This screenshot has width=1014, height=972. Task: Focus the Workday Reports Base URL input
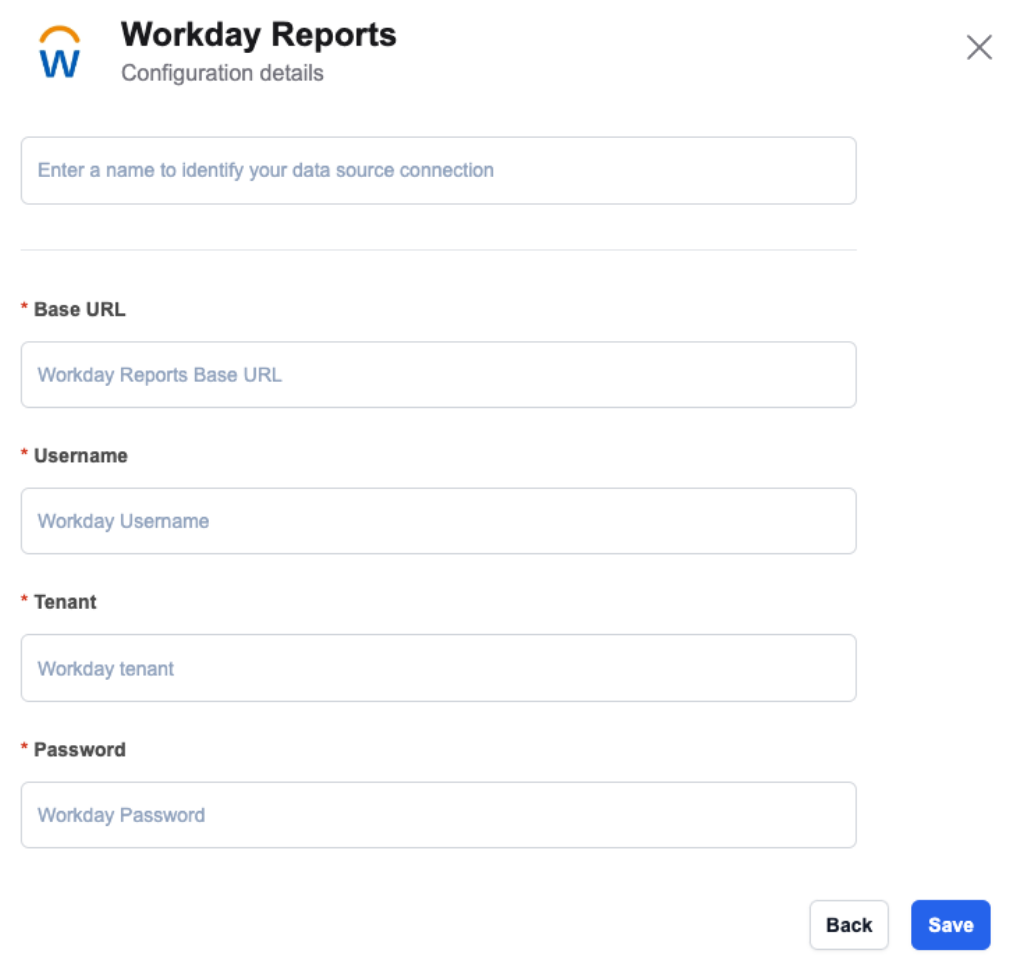(x=438, y=375)
